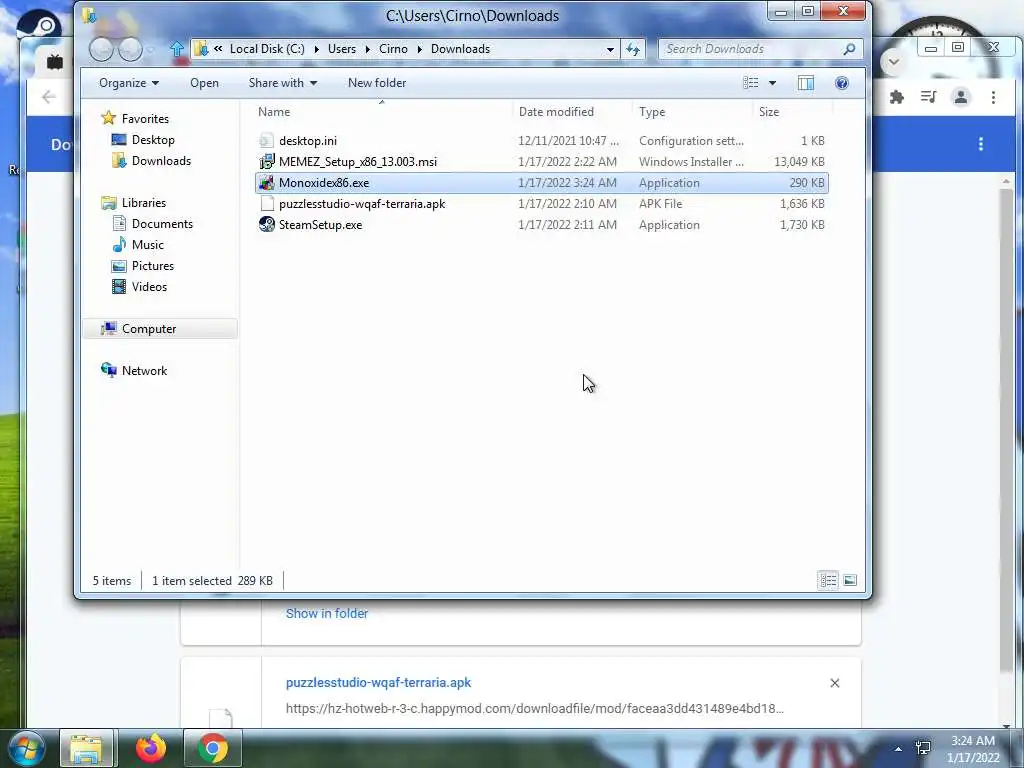The height and width of the screenshot is (768, 1024).
Task: Open Share with dropdown menu
Action: (x=283, y=83)
